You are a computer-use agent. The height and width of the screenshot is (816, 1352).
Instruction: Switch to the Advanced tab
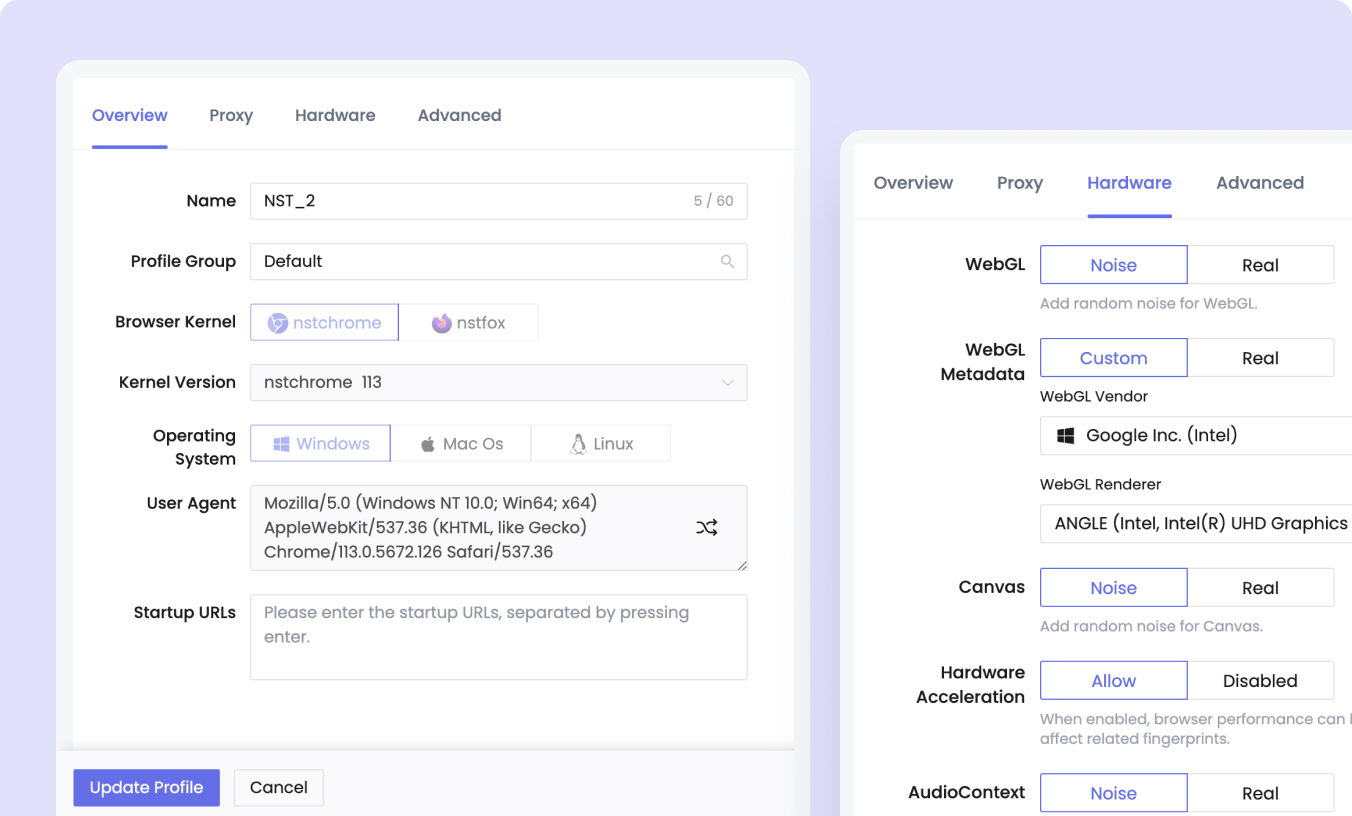click(x=459, y=115)
